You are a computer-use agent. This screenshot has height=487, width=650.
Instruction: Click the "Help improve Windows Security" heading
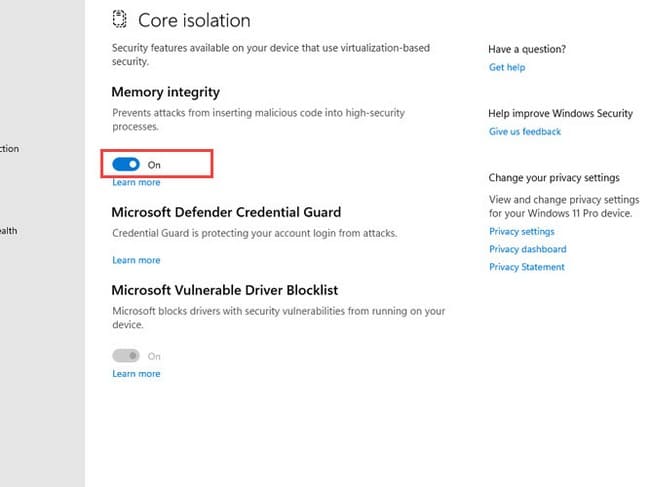coord(560,114)
